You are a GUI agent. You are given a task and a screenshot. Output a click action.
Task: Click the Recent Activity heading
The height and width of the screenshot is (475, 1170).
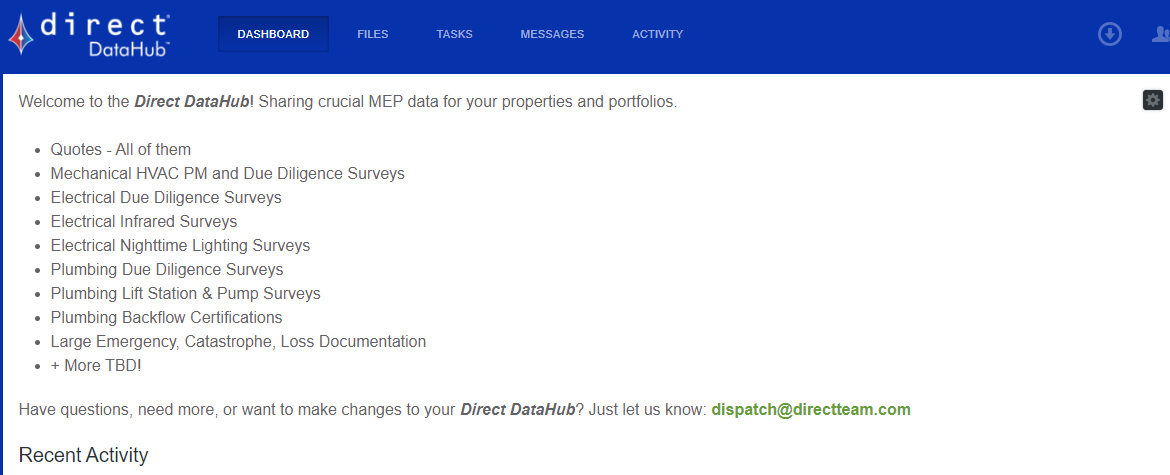84,455
